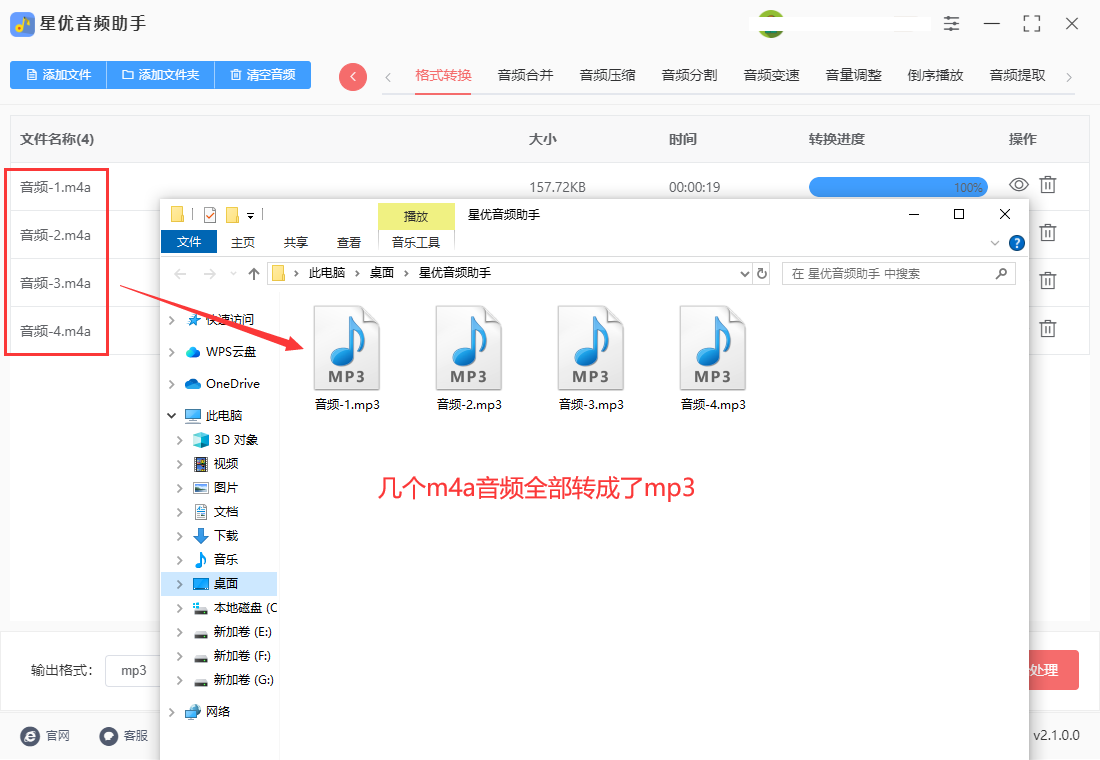Click Explorer's forward navigation arrow
Image resolution: width=1100 pixels, height=760 pixels.
209,274
